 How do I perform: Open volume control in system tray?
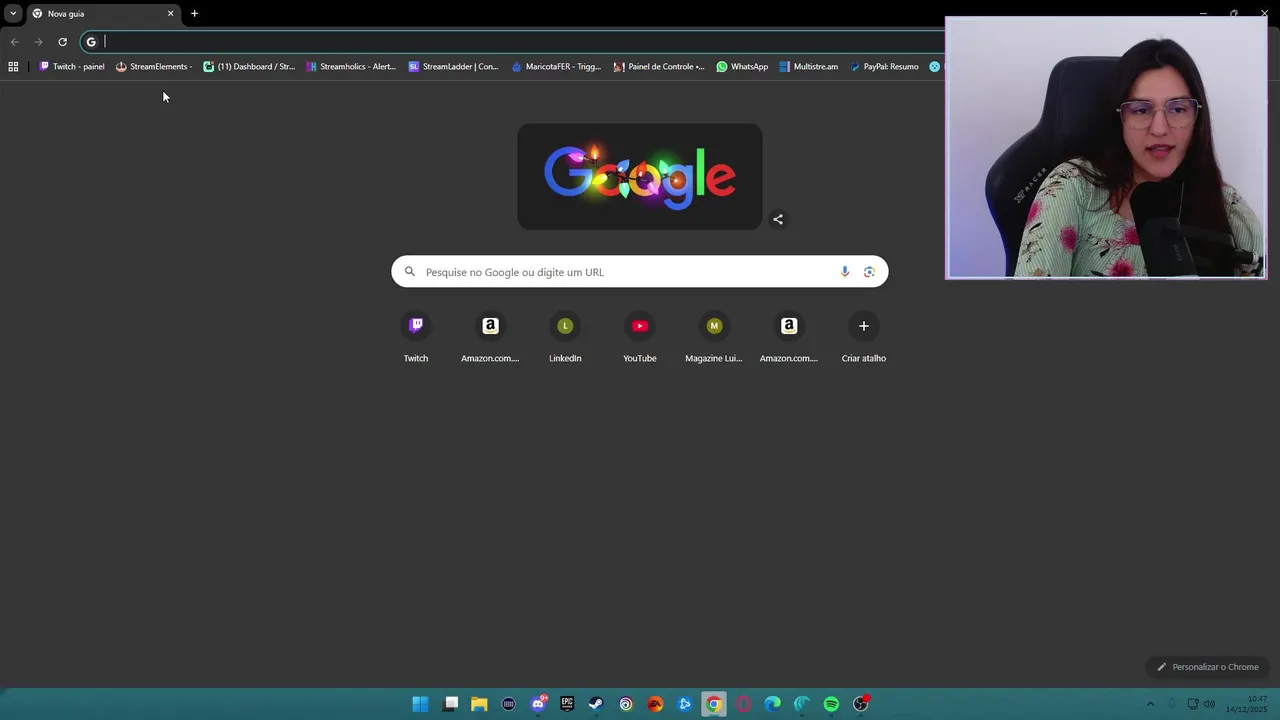click(x=1209, y=704)
